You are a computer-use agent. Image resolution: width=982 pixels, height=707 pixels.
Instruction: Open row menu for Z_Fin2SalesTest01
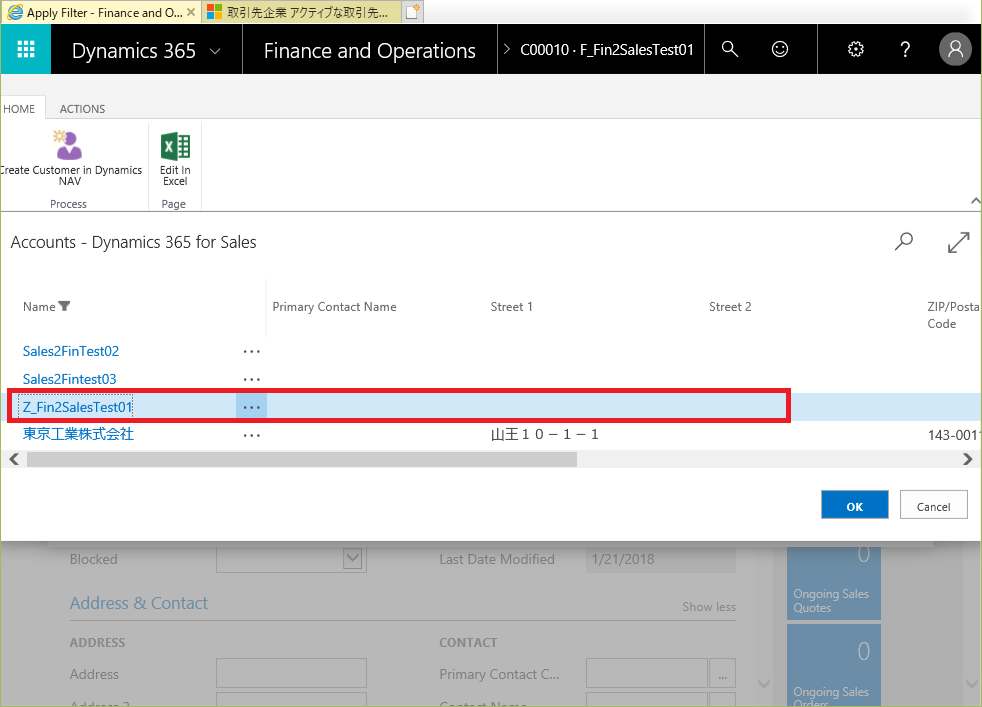[251, 408]
